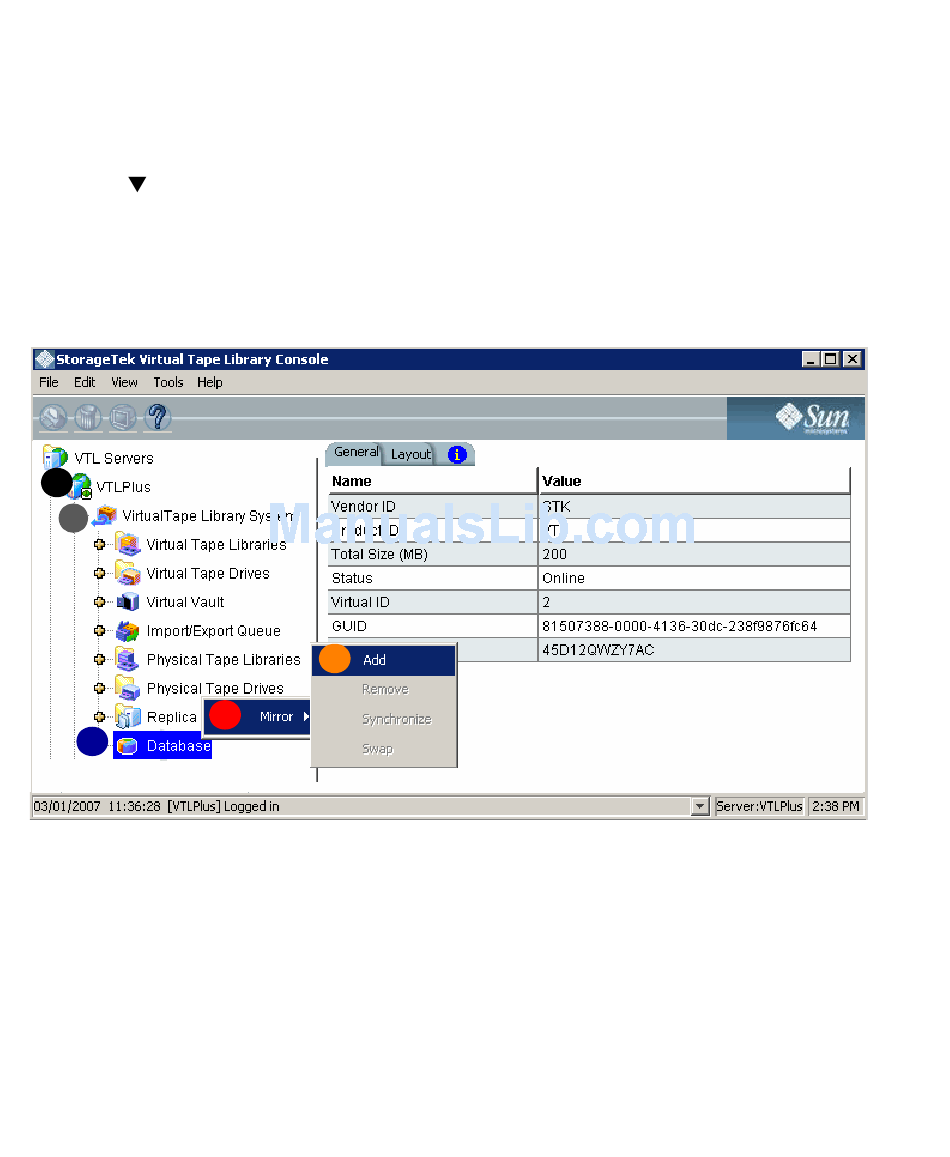Click the Virtual ID value 2
The height and width of the screenshot is (1157, 950).
[546, 602]
